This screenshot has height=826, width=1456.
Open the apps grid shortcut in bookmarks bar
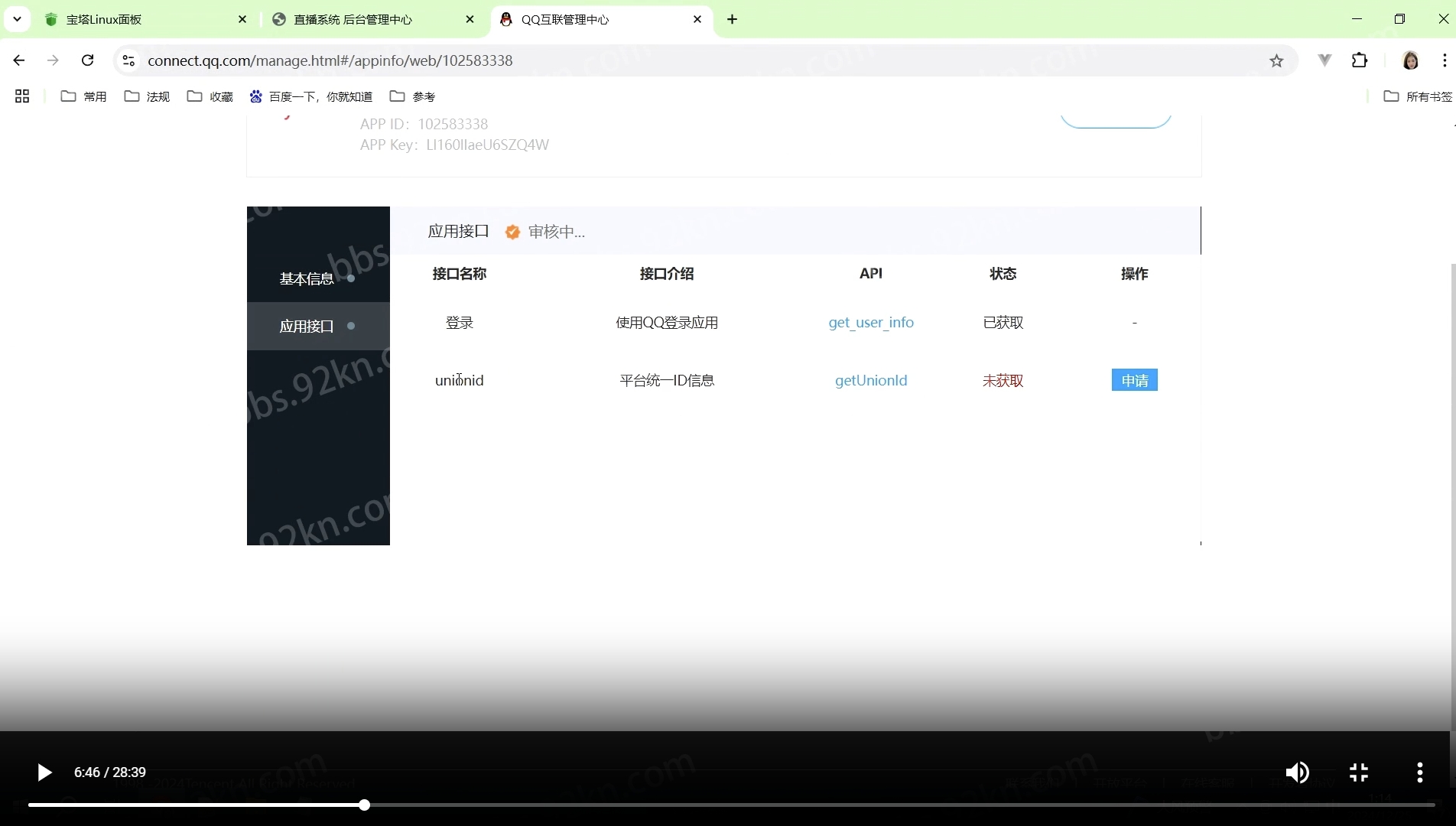coord(22,96)
